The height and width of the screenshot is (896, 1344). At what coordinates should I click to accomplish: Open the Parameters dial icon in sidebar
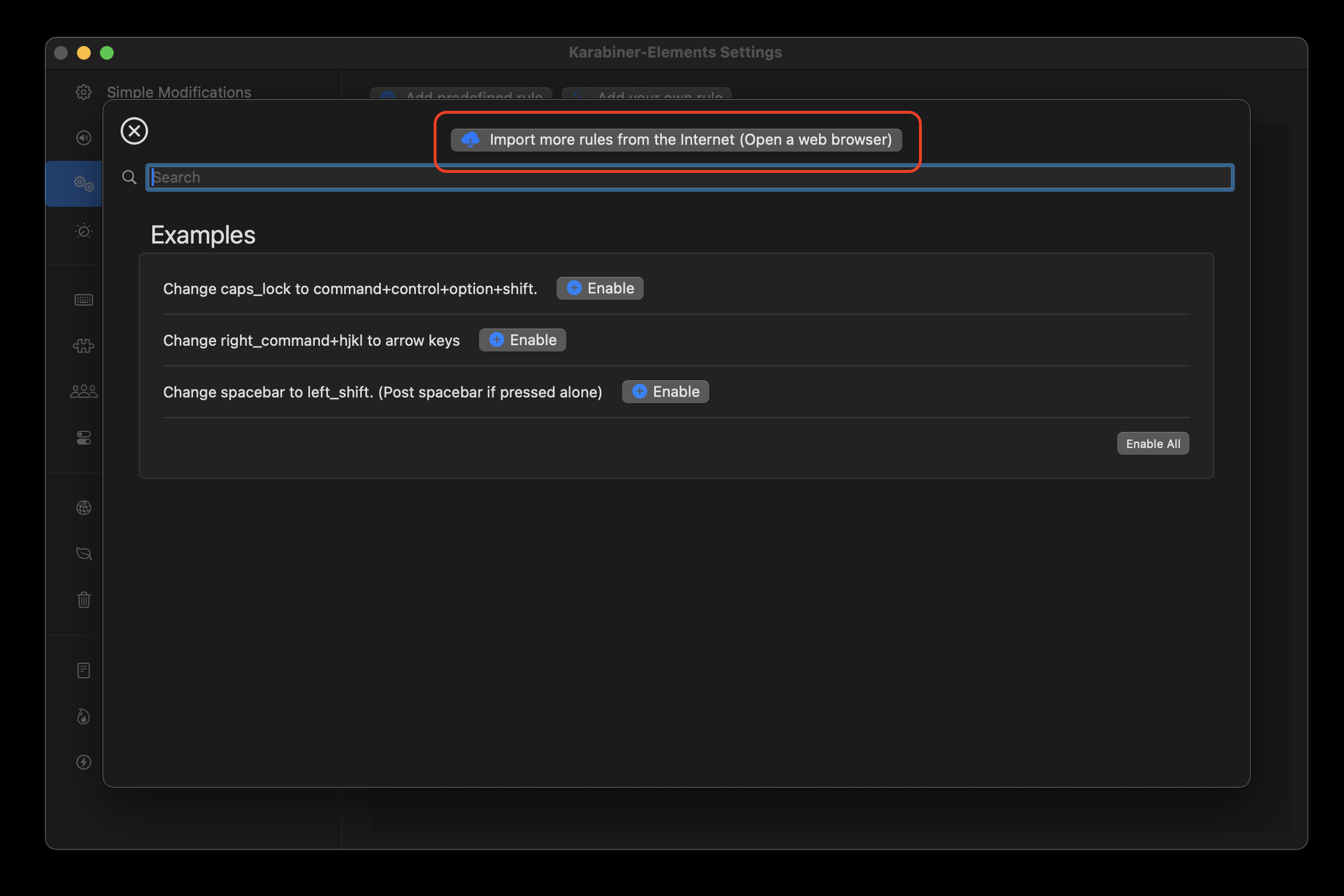point(84,231)
